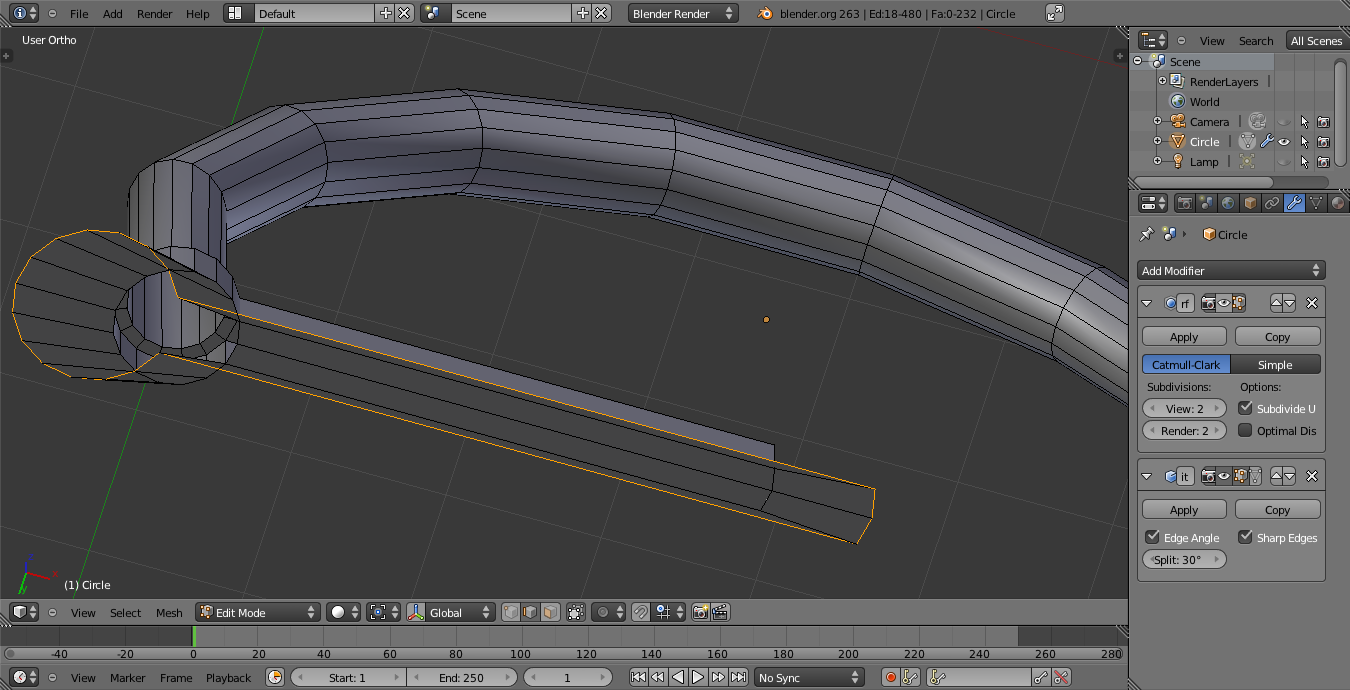Remove the Subsurf modifier with X icon
Image resolution: width=1350 pixels, height=690 pixels.
pos(1312,303)
